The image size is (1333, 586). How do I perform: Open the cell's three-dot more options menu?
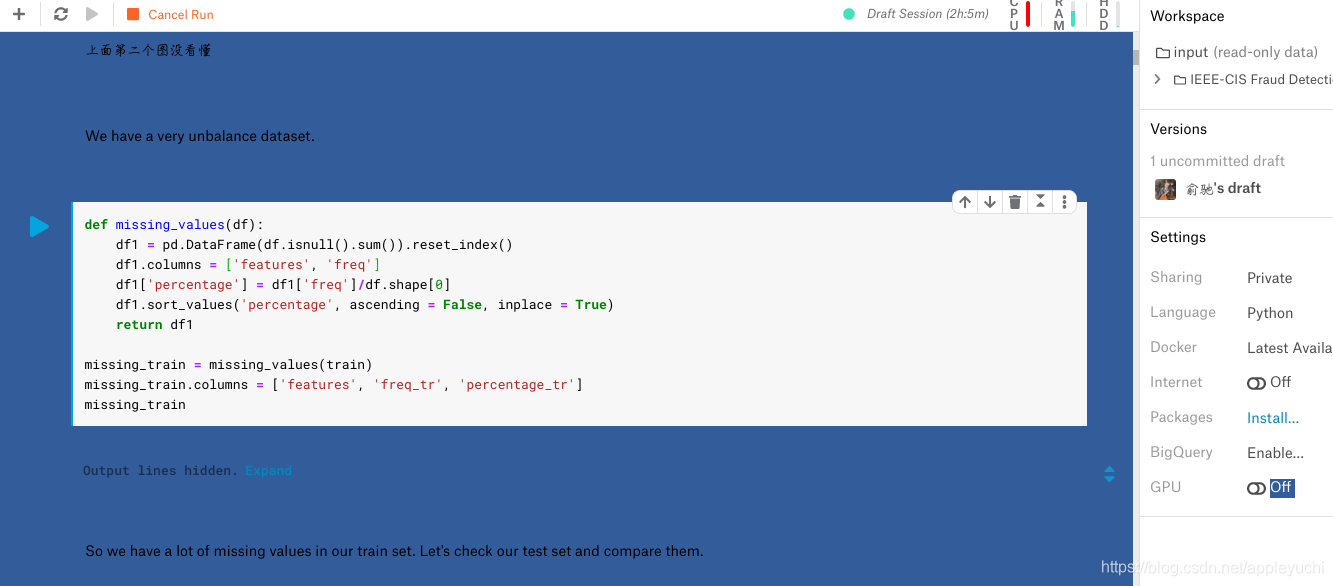point(1065,202)
